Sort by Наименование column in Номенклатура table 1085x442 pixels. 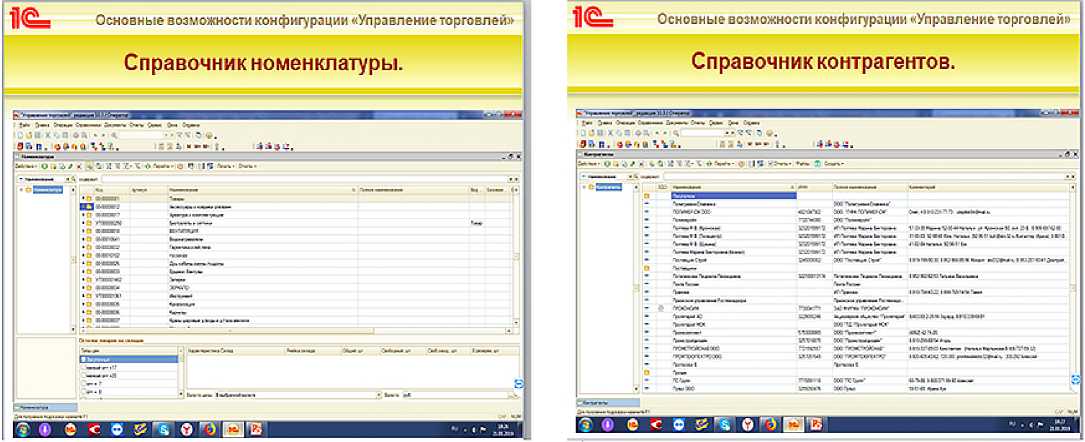point(263,190)
